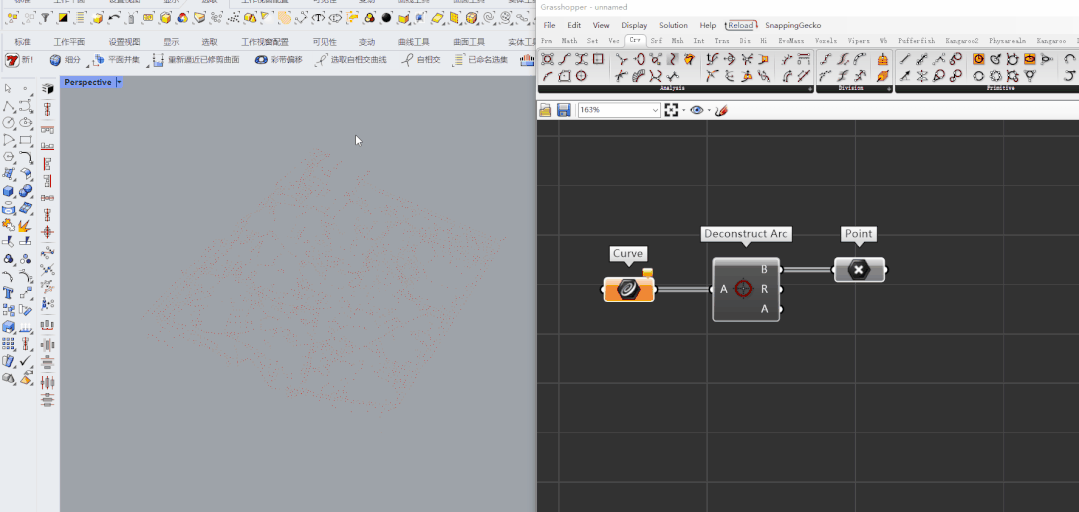Click the B output of Deconstruct Arc
The height and width of the screenshot is (512, 1079).
click(765, 270)
